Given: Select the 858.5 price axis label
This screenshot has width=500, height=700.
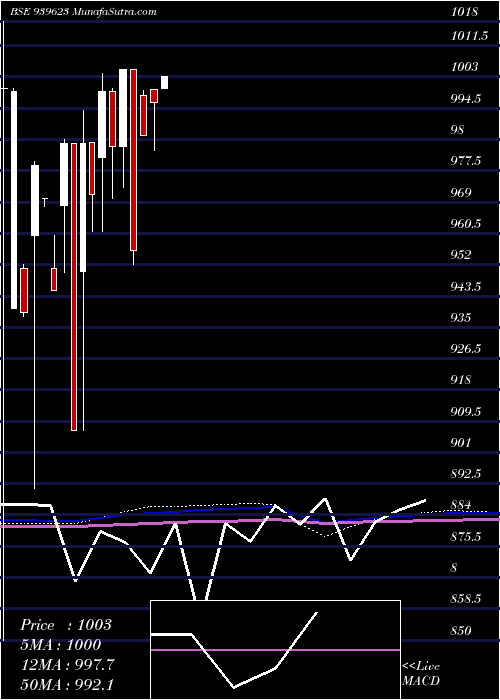Looking at the screenshot, I should click(x=466, y=599).
